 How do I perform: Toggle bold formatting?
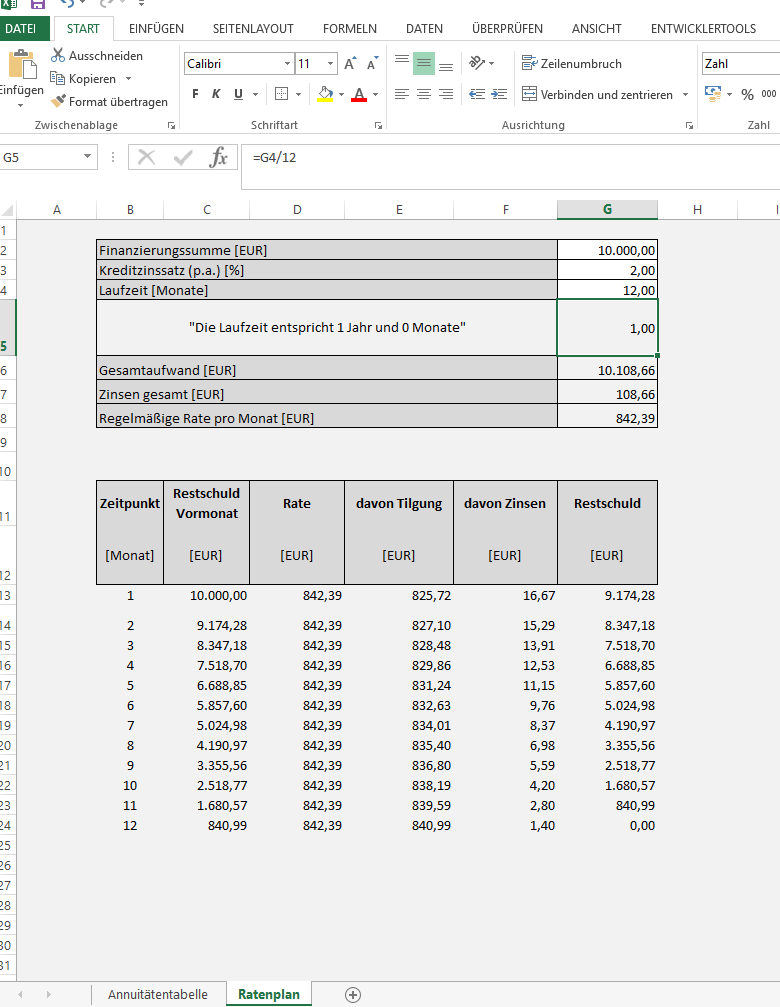coord(195,94)
